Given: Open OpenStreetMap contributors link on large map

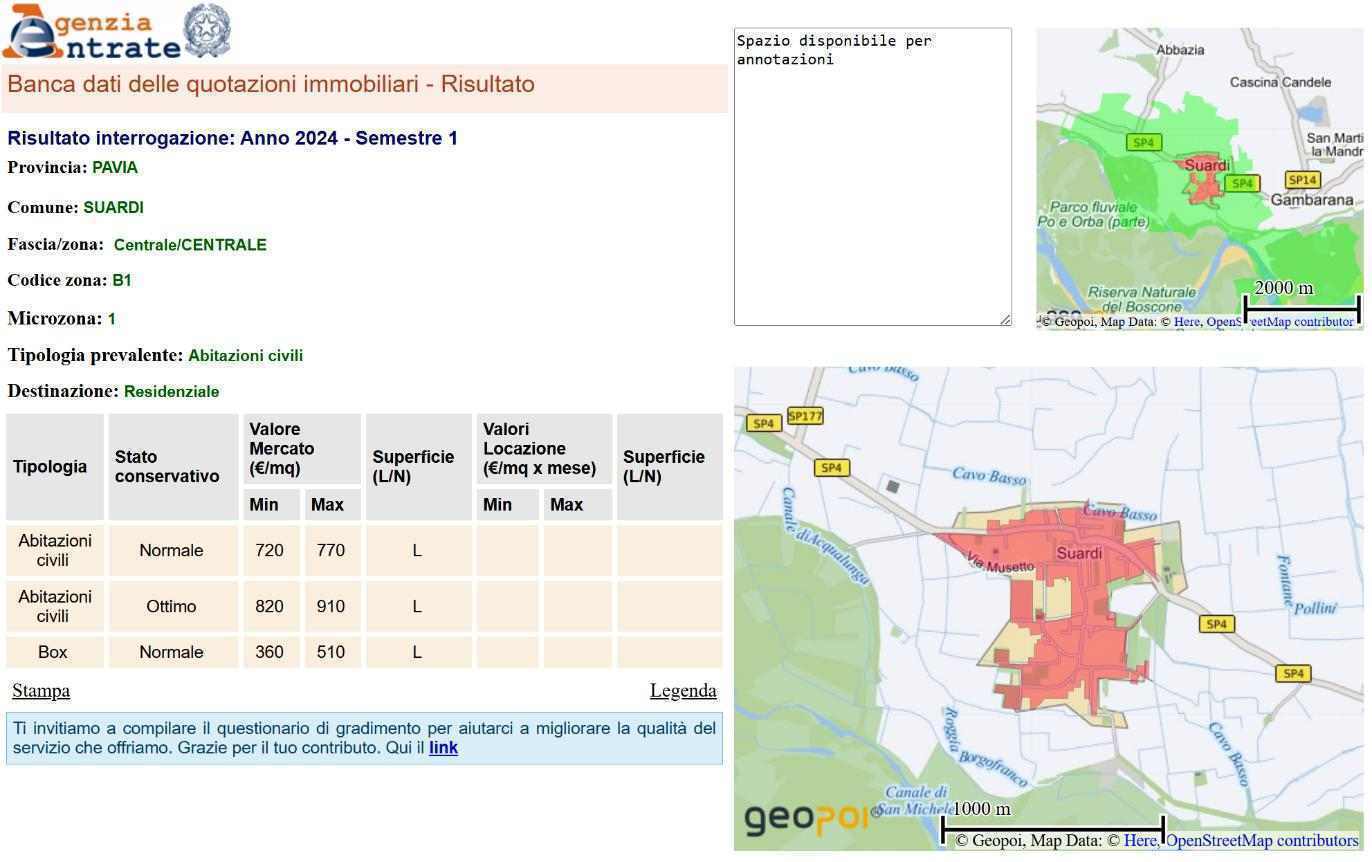Looking at the screenshot, I should coord(1262,841).
